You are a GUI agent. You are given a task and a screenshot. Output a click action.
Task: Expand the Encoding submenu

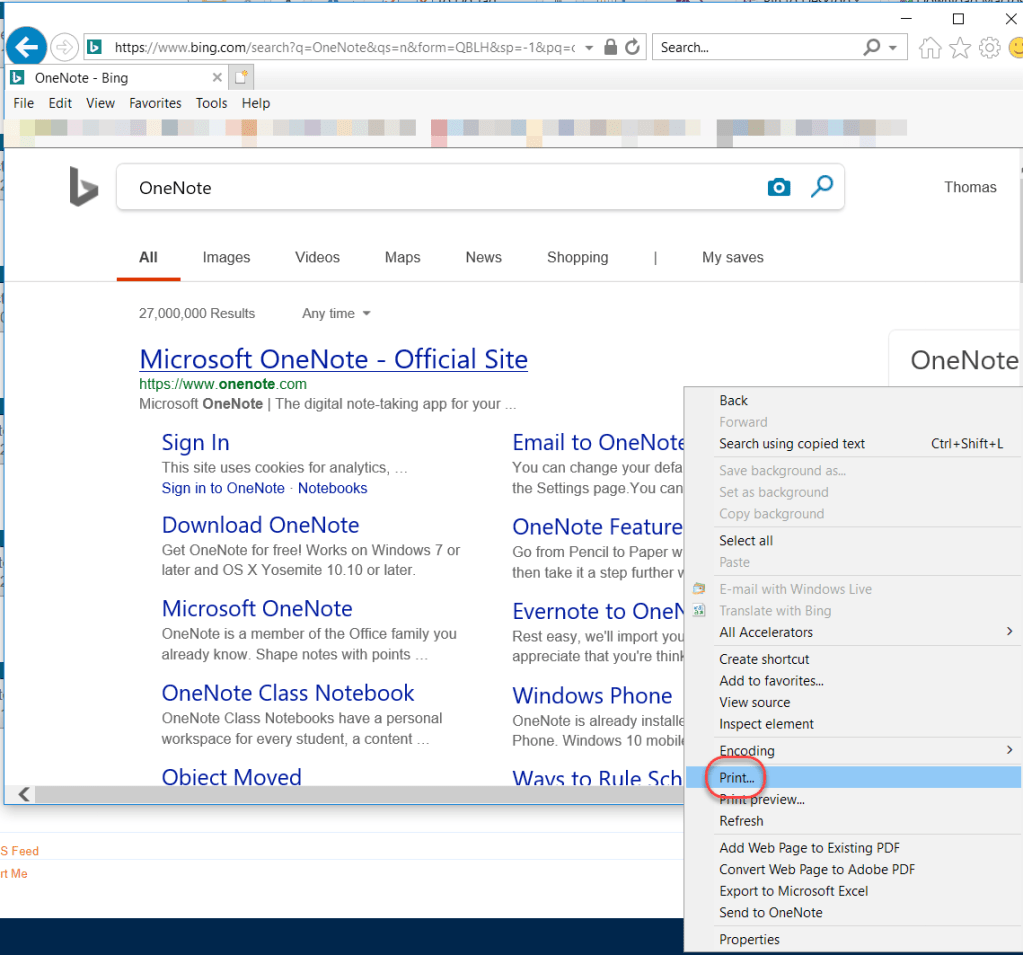tap(748, 750)
